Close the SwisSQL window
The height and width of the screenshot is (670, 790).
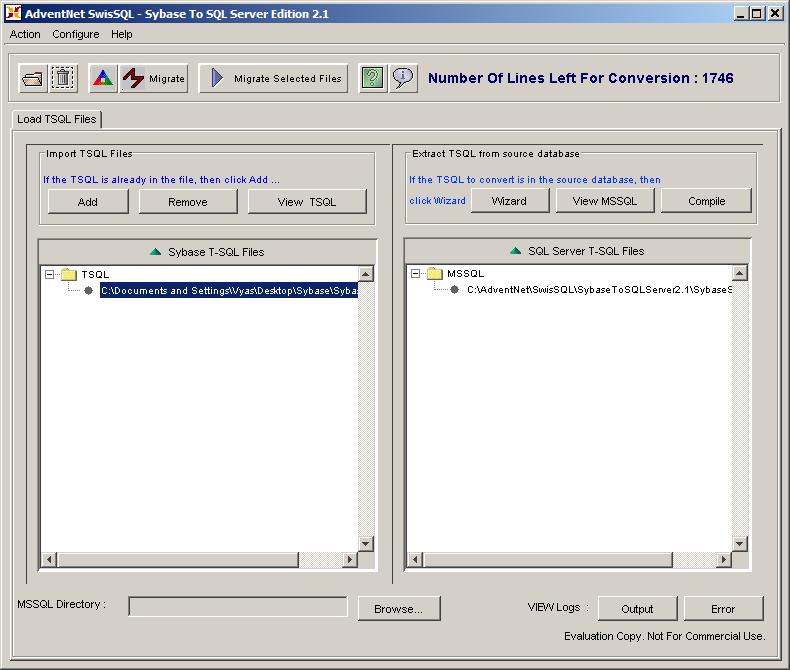tap(775, 14)
